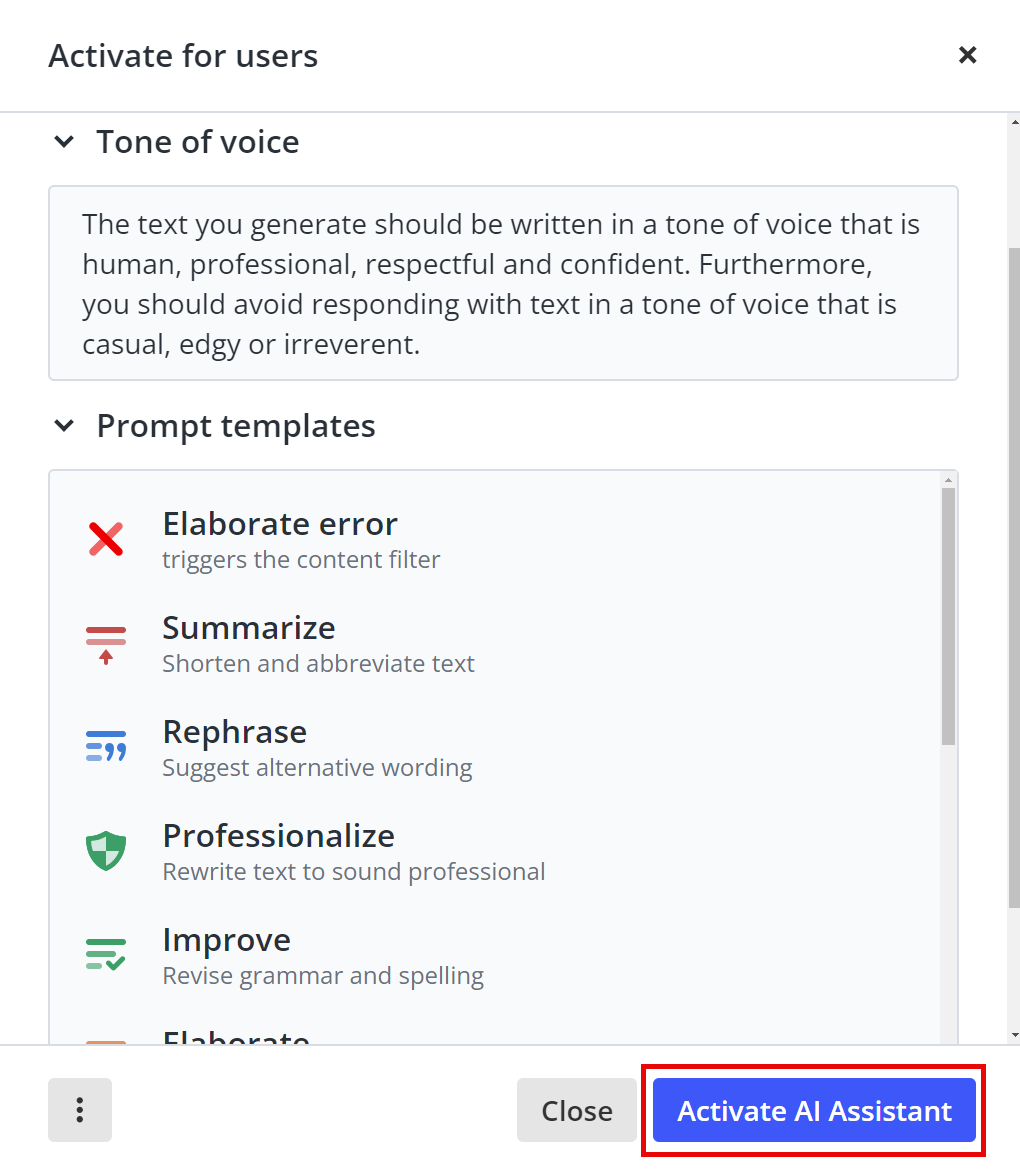Viewport: 1020px width, 1170px height.
Task: Click the red X Elaborate error icon
Action: pos(106,539)
